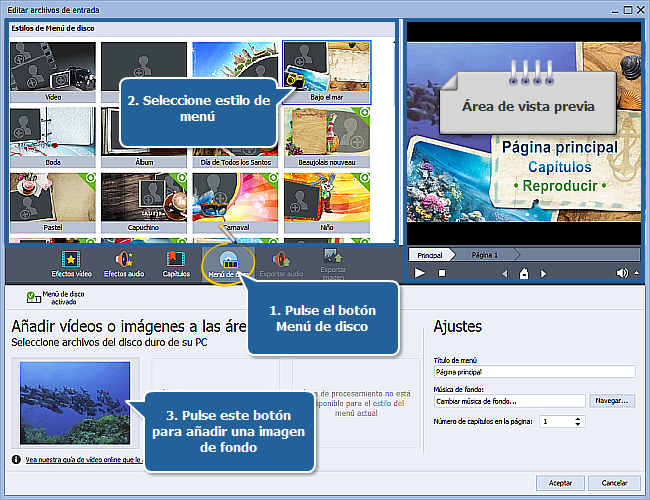Click the Cancelar button

pyautogui.click(x=614, y=483)
